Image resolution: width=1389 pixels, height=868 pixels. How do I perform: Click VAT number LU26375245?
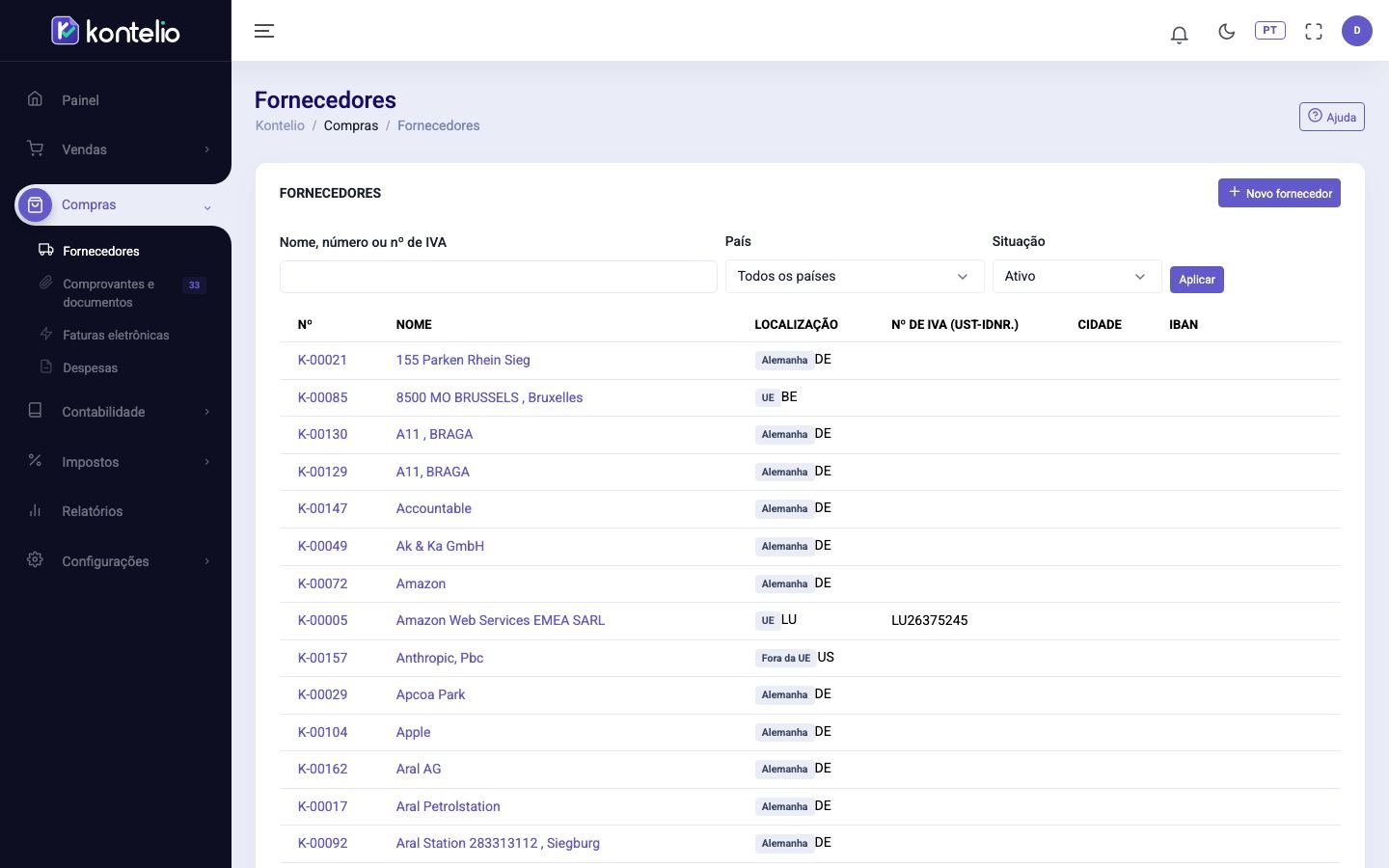930,620
